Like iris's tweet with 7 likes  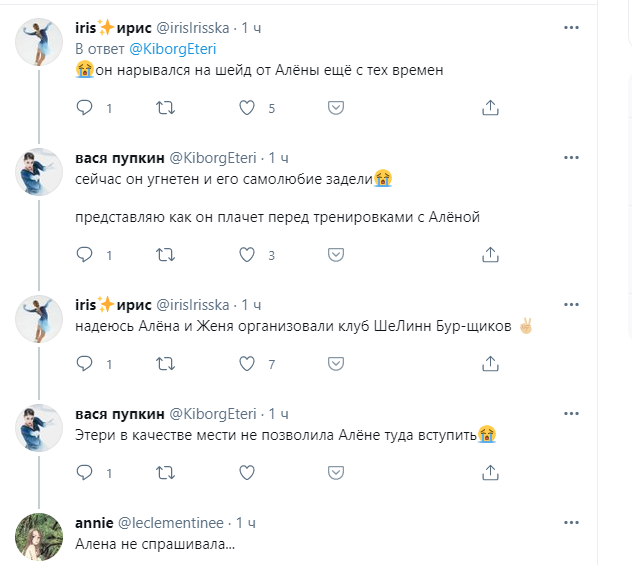[246, 365]
